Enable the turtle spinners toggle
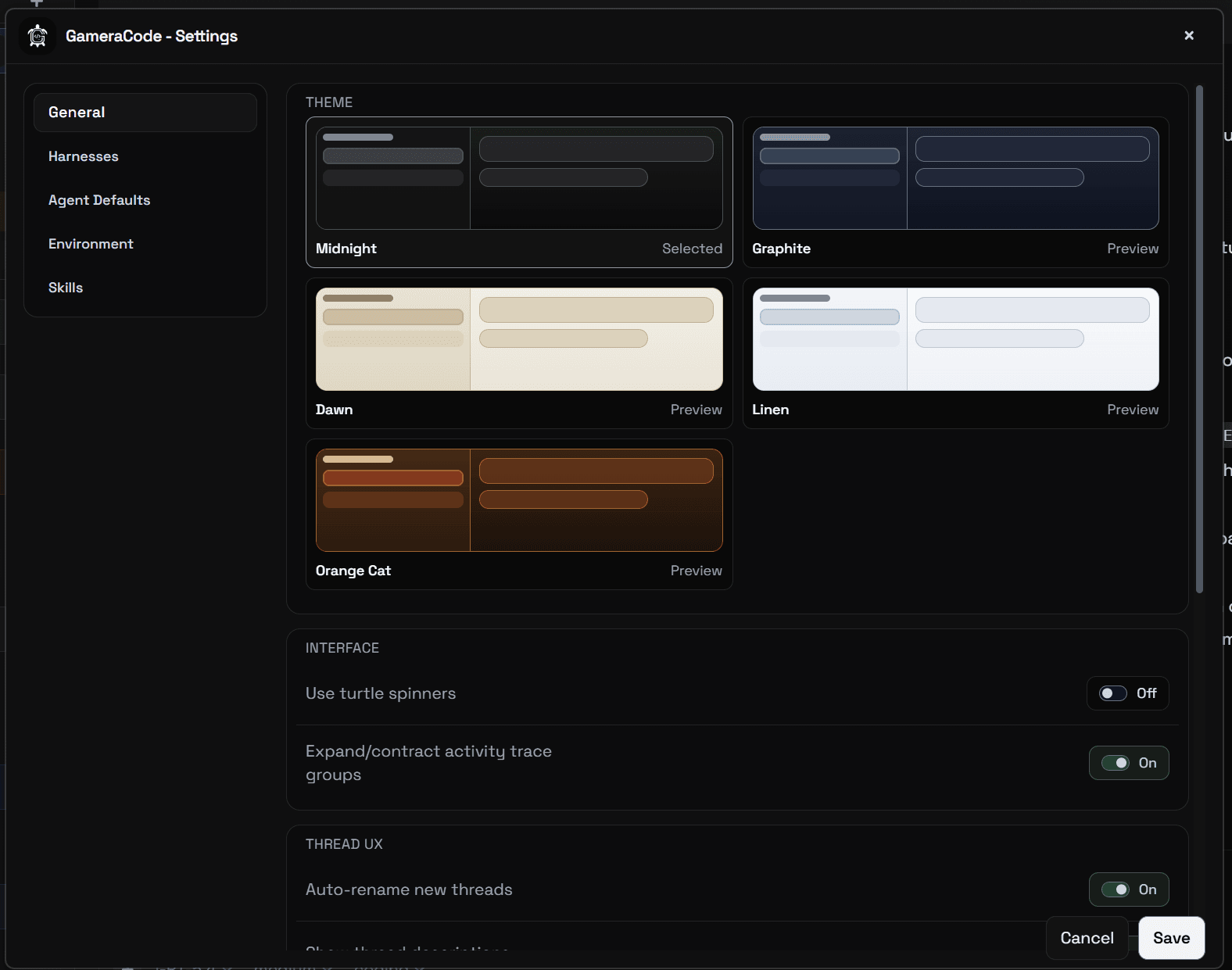The image size is (1232, 970). click(x=1128, y=693)
